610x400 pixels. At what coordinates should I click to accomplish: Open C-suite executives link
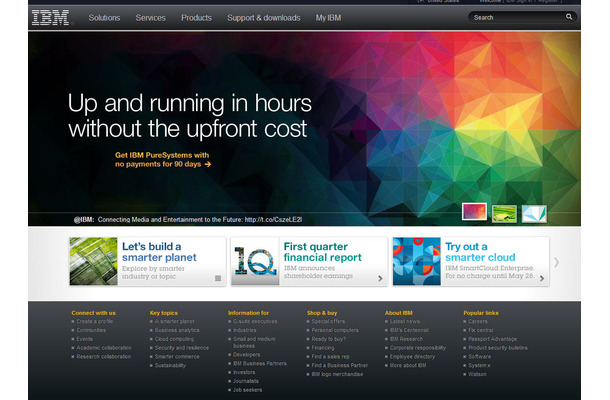[x=255, y=321]
